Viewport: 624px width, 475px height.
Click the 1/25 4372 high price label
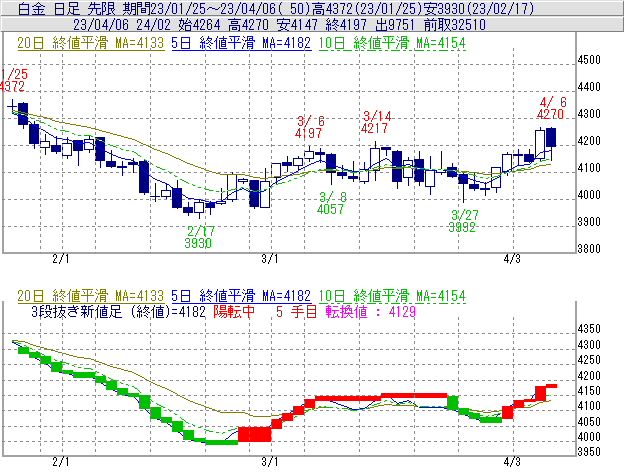pos(14,80)
